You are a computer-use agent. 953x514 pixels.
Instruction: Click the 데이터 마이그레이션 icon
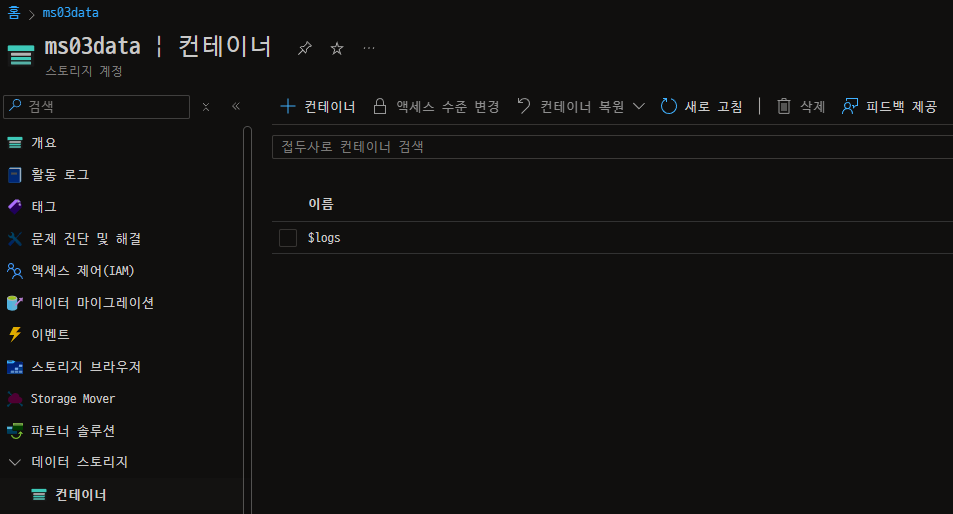point(15,303)
